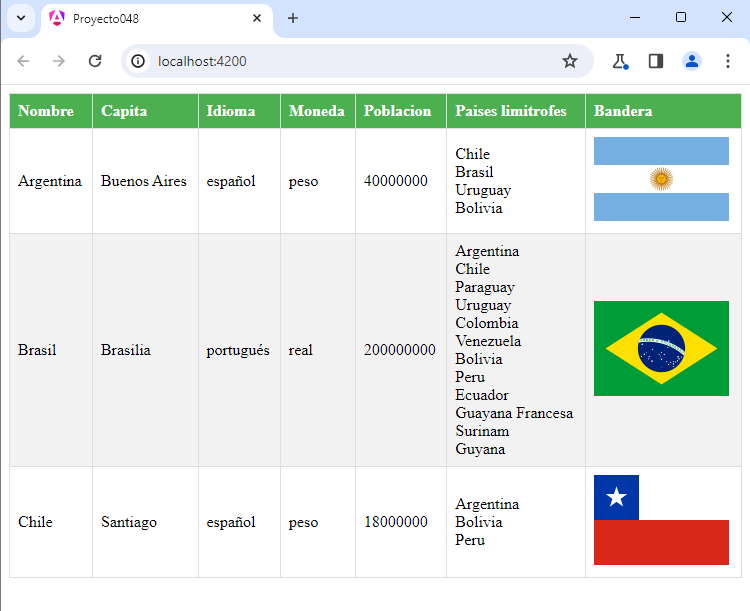View site information icon in address bar
Viewport: 750px width, 611px height.
138,61
